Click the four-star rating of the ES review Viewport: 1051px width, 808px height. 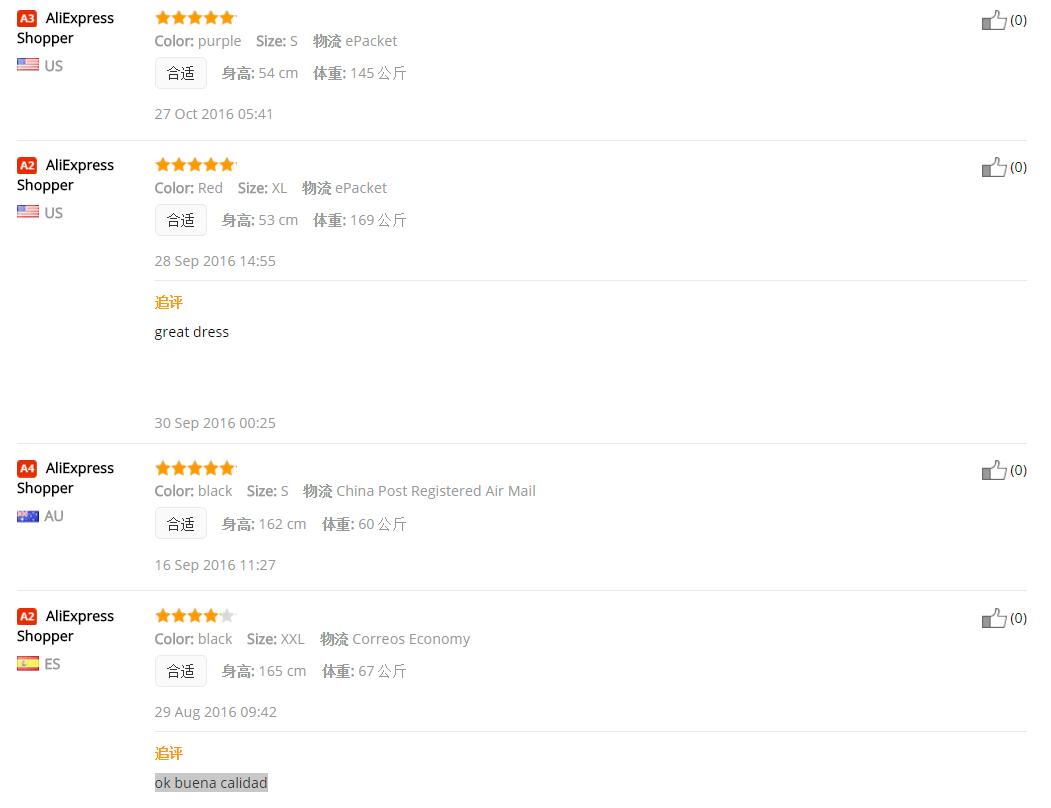[x=195, y=616]
